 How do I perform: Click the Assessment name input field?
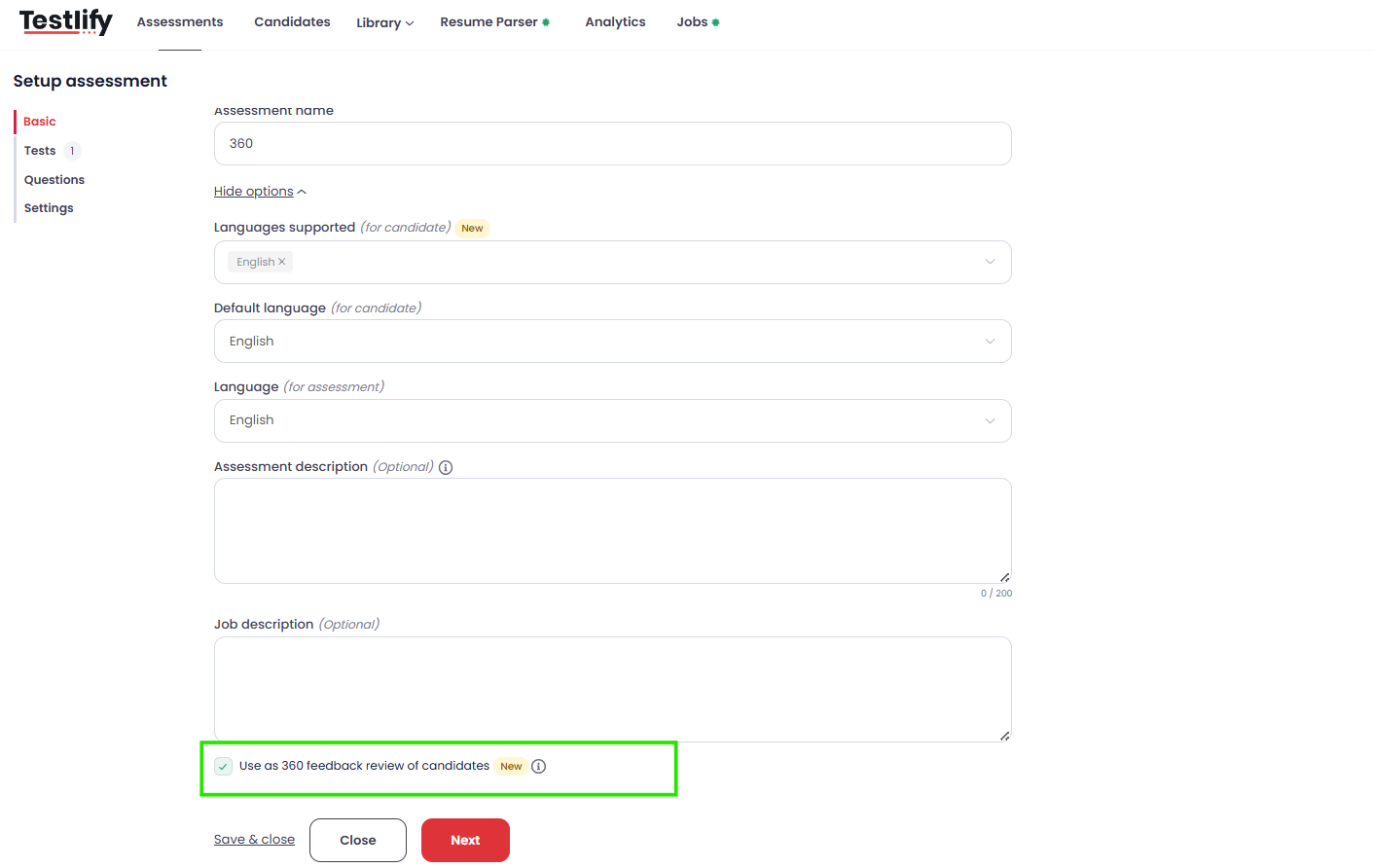613,144
